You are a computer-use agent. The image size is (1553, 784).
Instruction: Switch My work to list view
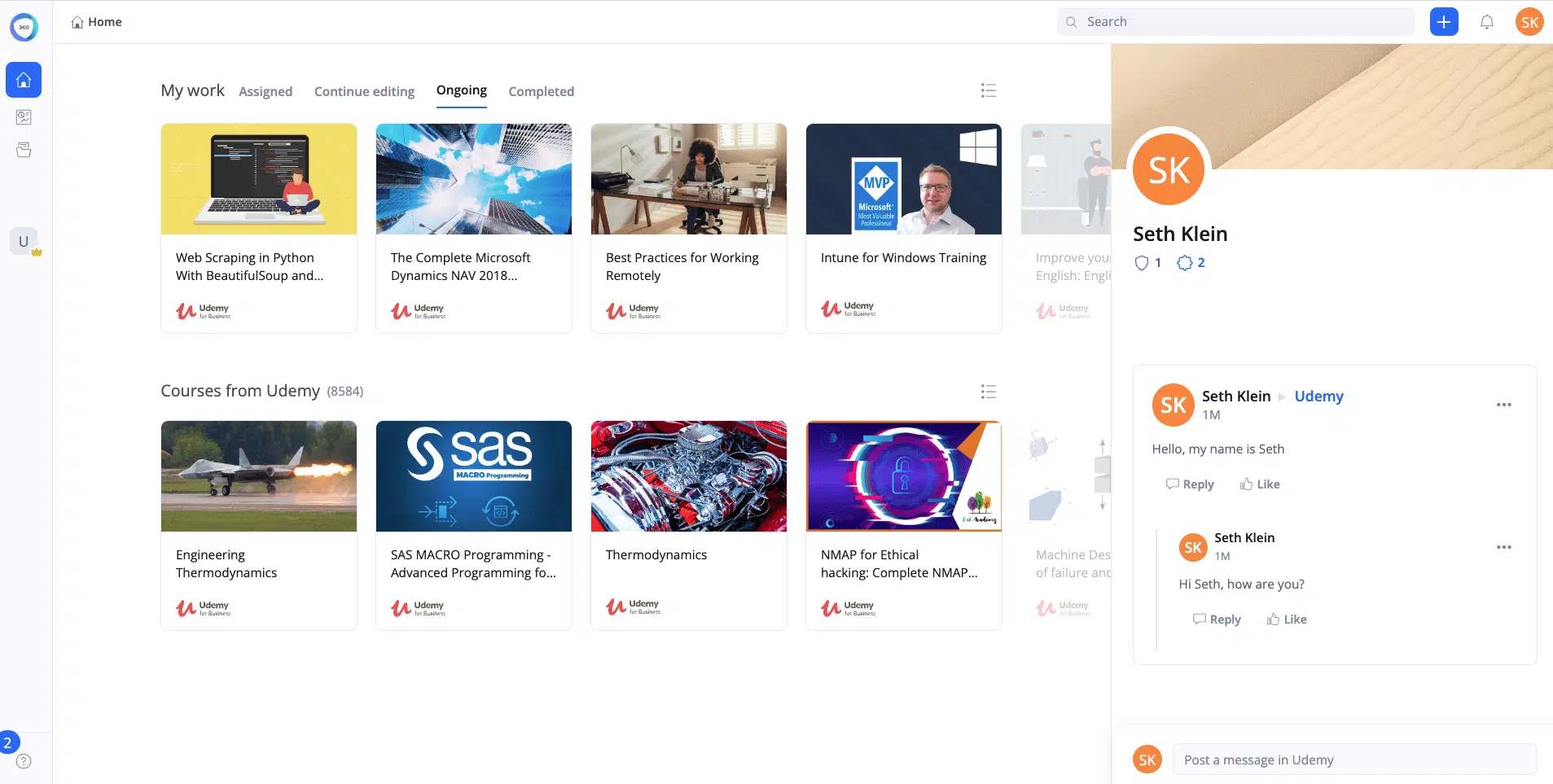pyautogui.click(x=989, y=90)
